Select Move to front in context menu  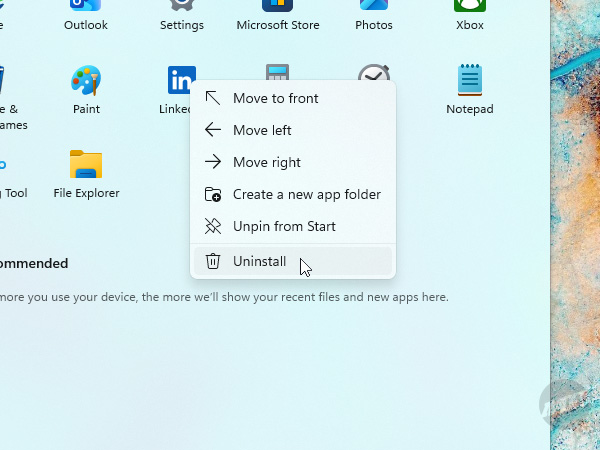tap(275, 98)
